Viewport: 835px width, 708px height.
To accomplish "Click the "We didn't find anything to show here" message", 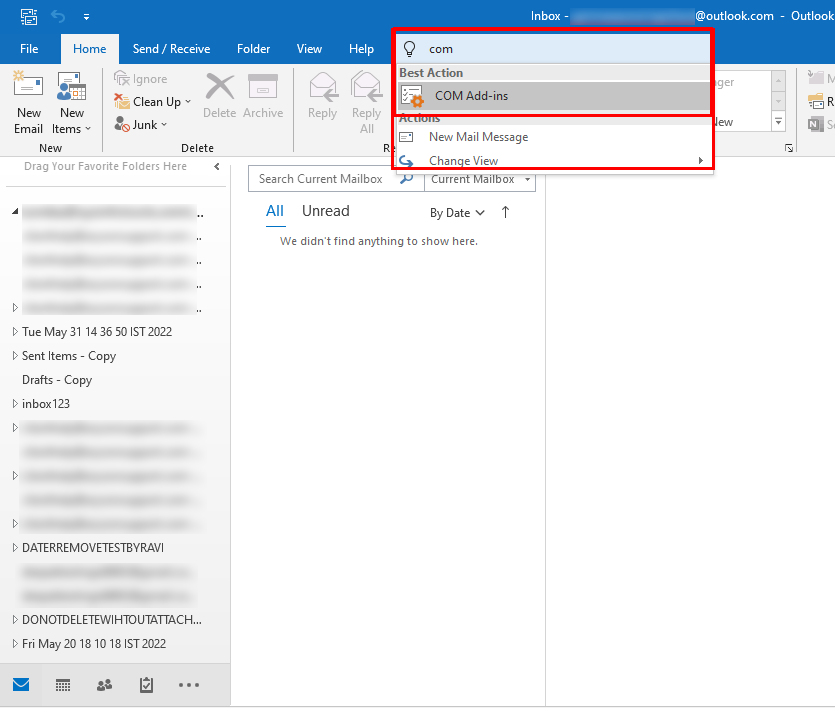I will point(379,241).
